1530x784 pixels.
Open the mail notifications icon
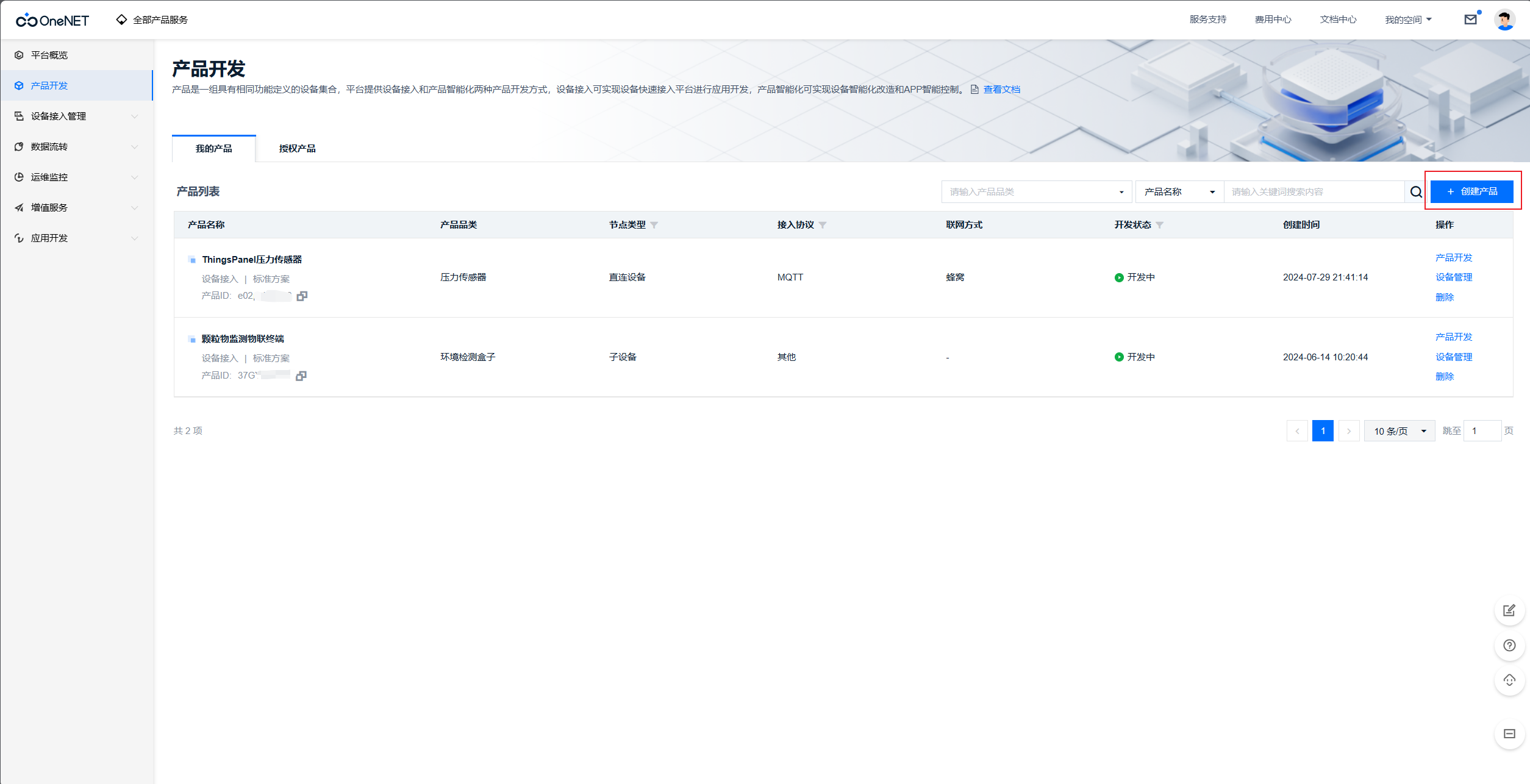coord(1470,20)
